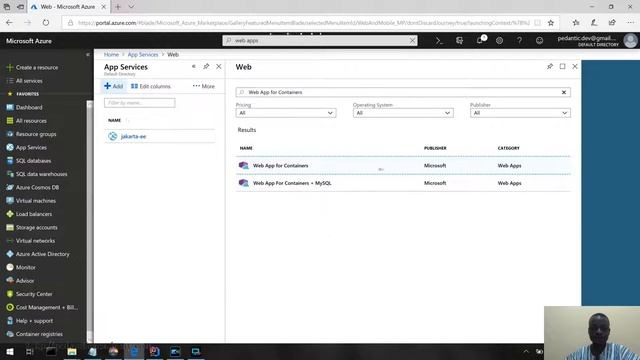
Task: Click the Azure Cosmos DB icon
Action: [x=10, y=187]
